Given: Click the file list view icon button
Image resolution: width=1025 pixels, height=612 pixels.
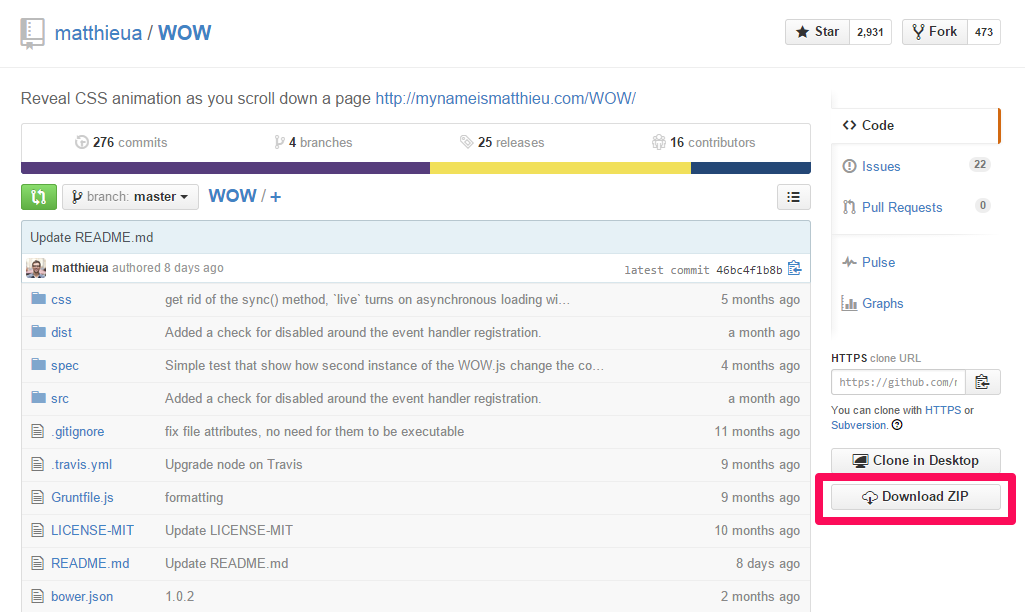Looking at the screenshot, I should point(794,197).
